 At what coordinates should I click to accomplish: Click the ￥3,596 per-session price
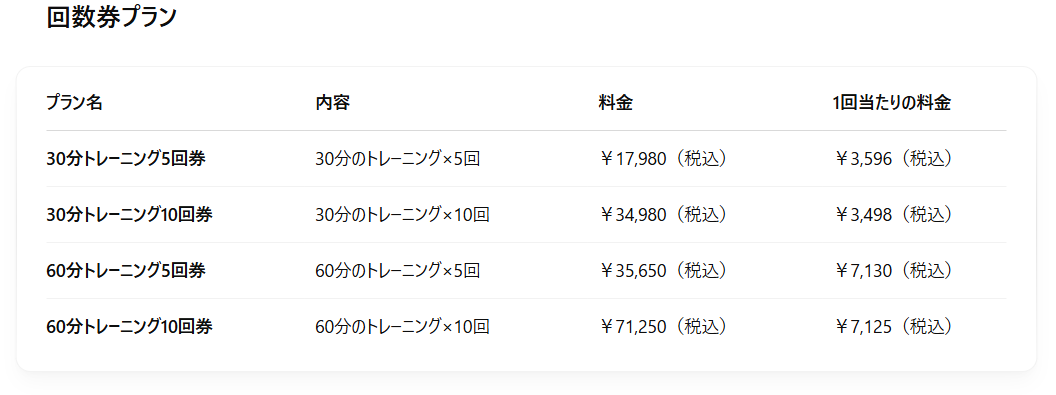894,159
